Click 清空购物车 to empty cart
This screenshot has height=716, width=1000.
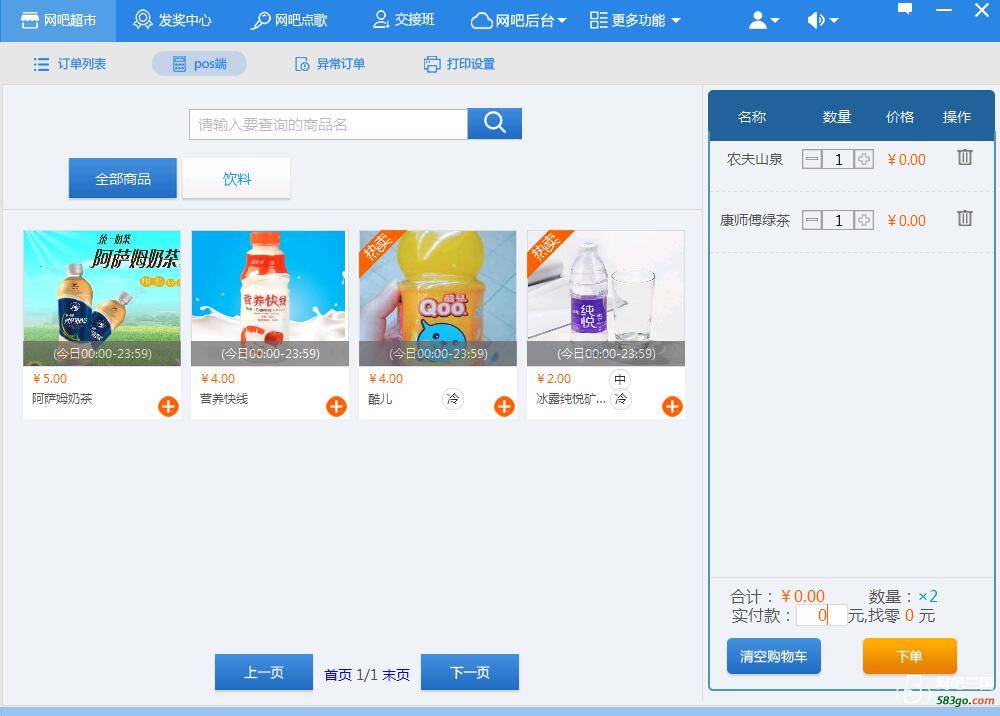click(774, 656)
